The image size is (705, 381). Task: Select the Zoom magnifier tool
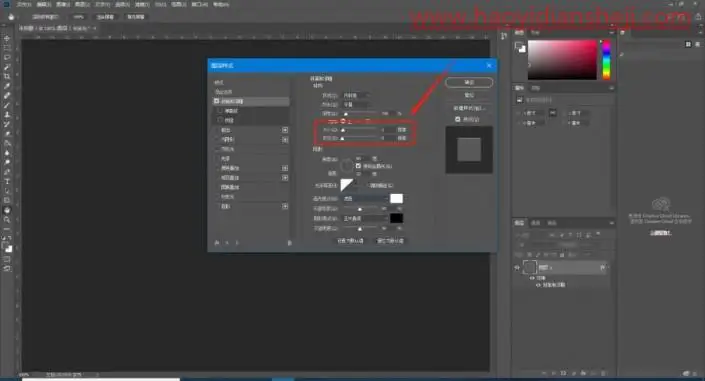7,220
